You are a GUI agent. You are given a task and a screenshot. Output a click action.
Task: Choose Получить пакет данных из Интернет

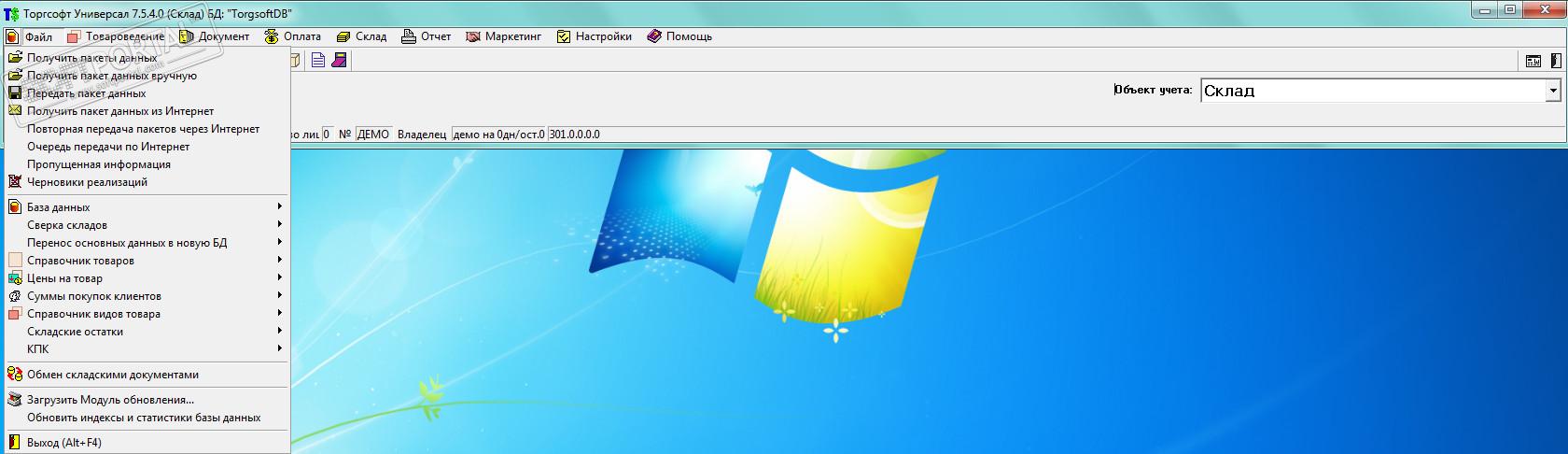point(147,111)
